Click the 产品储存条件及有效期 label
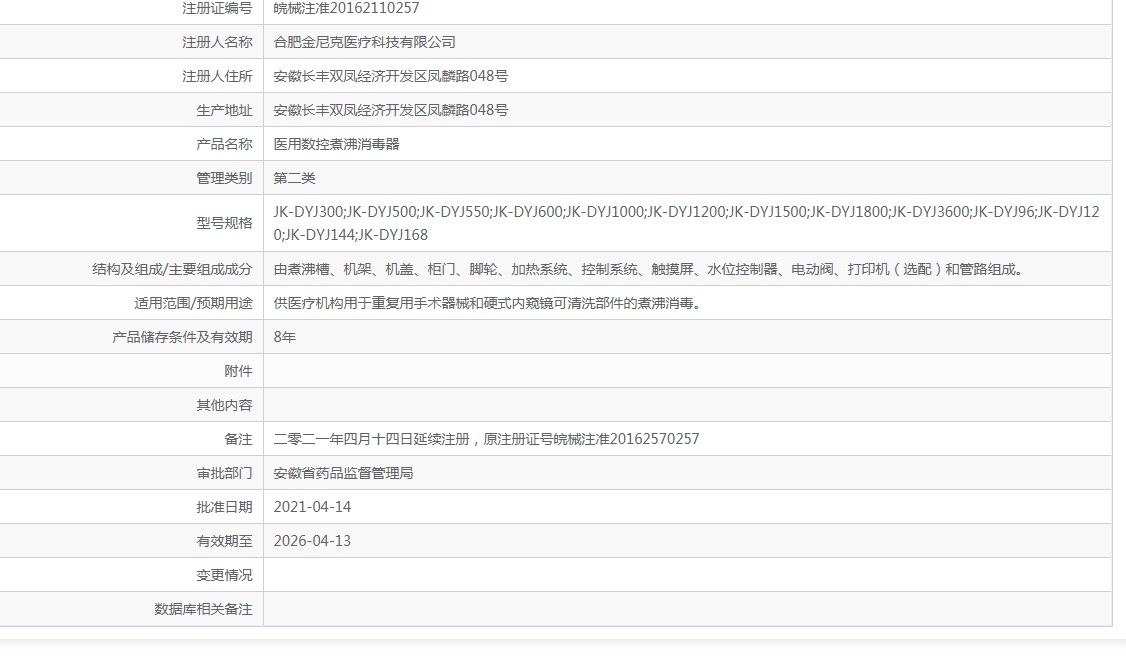This screenshot has width=1126, height=661. point(182,337)
